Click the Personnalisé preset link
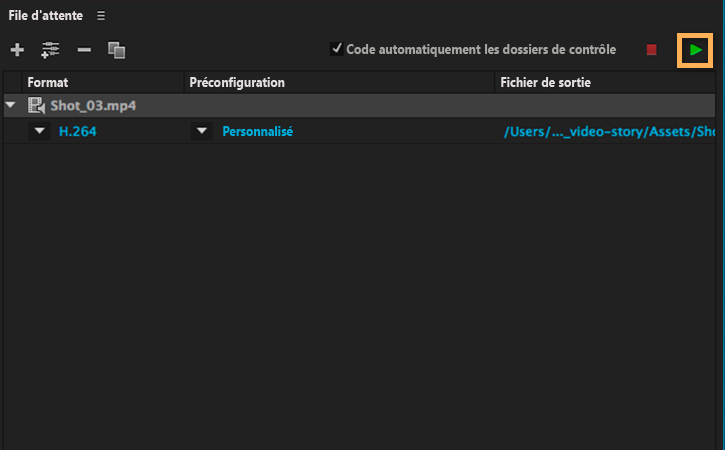Screen dimensions: 725x450 257,131
